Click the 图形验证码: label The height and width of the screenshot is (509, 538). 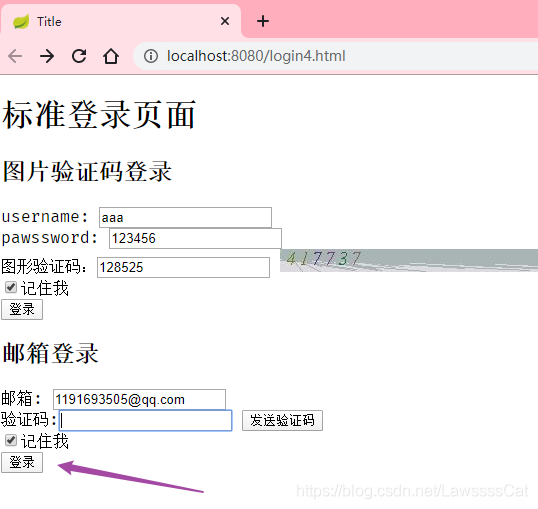45,267
